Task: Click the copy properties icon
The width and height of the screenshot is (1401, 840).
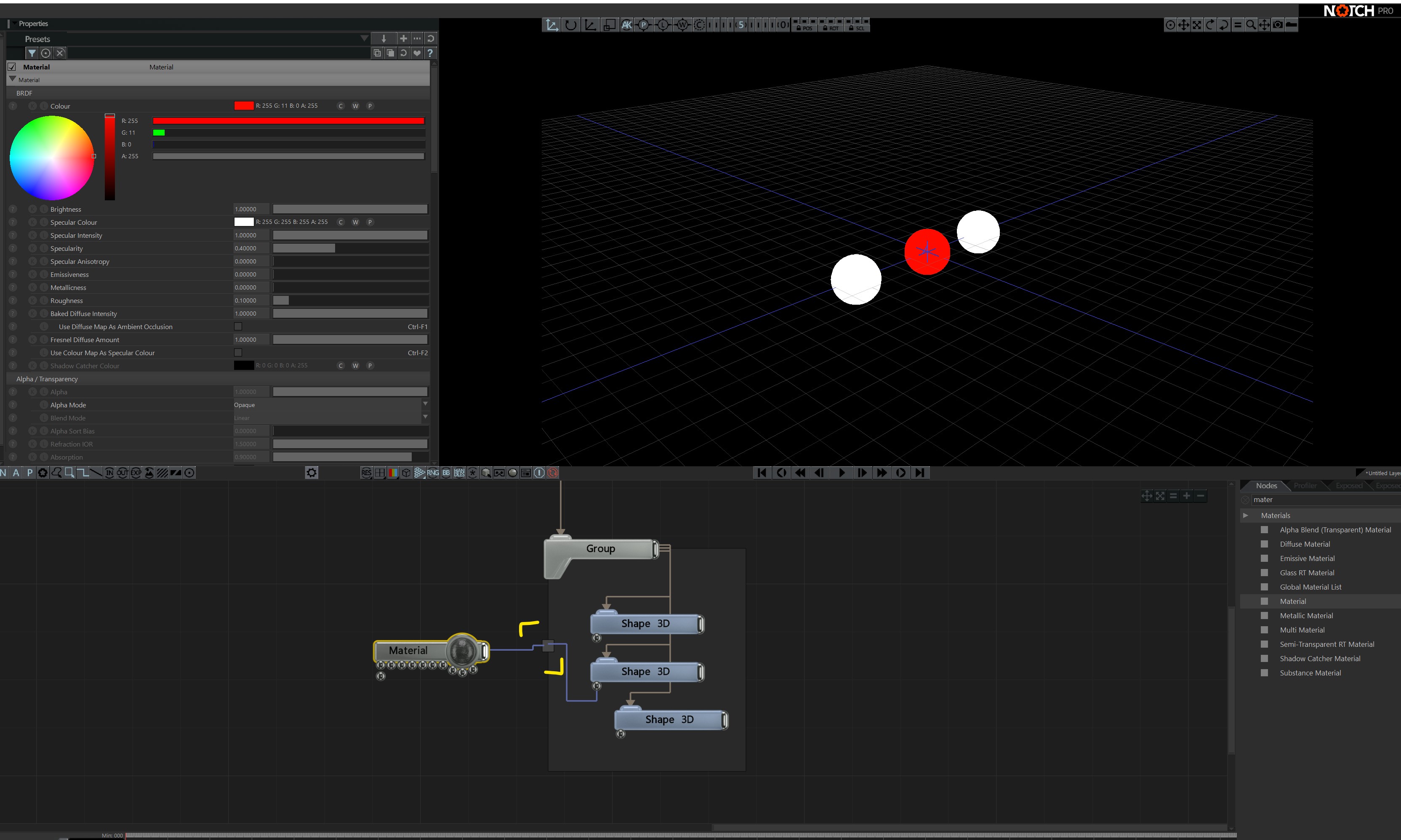Action: [378, 53]
